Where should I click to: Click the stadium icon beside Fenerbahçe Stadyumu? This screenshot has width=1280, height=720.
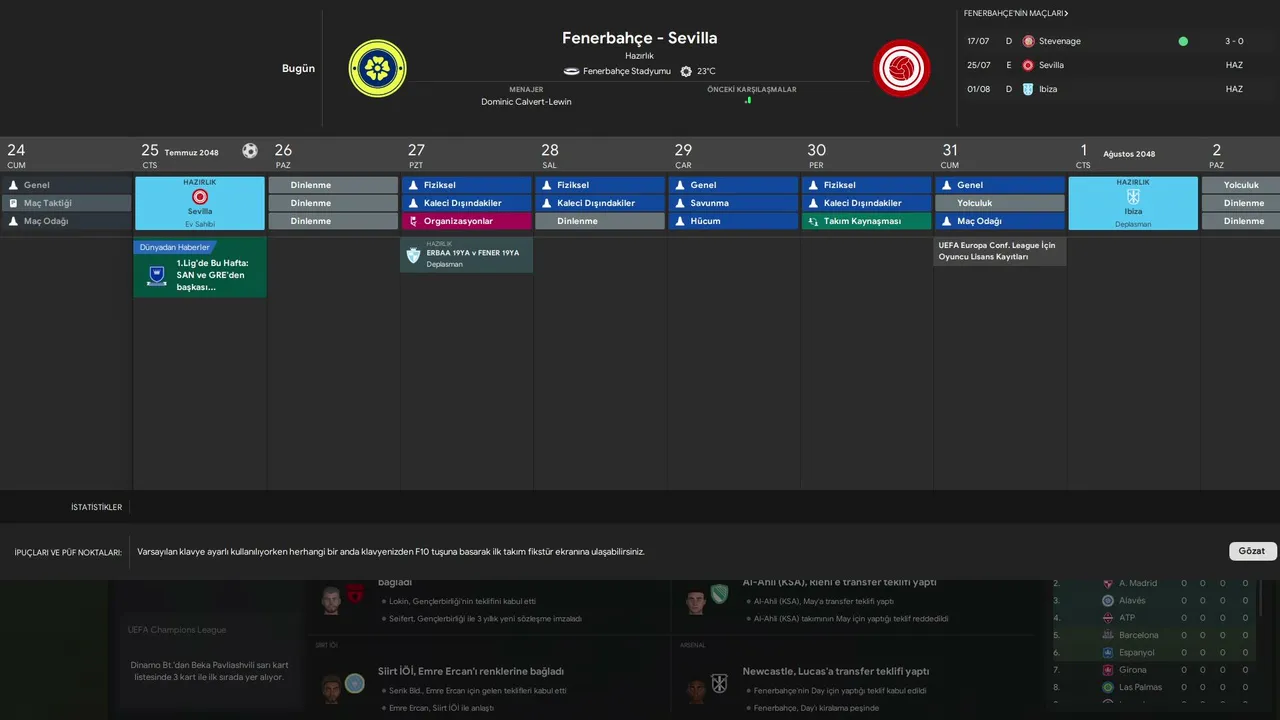[x=572, y=71]
